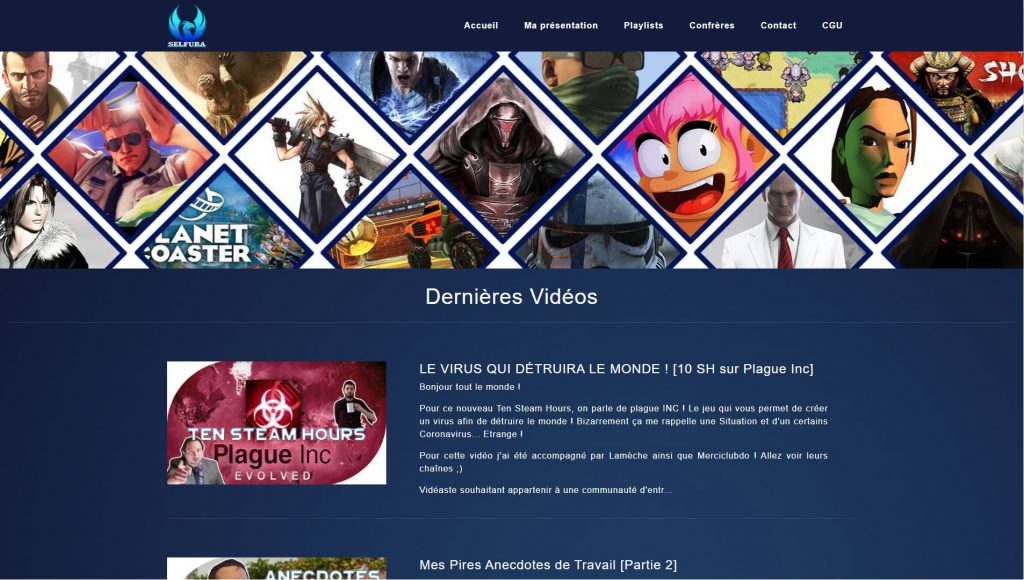The height and width of the screenshot is (580, 1024).
Task: Select the hooded Darth Revan banner tile
Action: point(503,155)
